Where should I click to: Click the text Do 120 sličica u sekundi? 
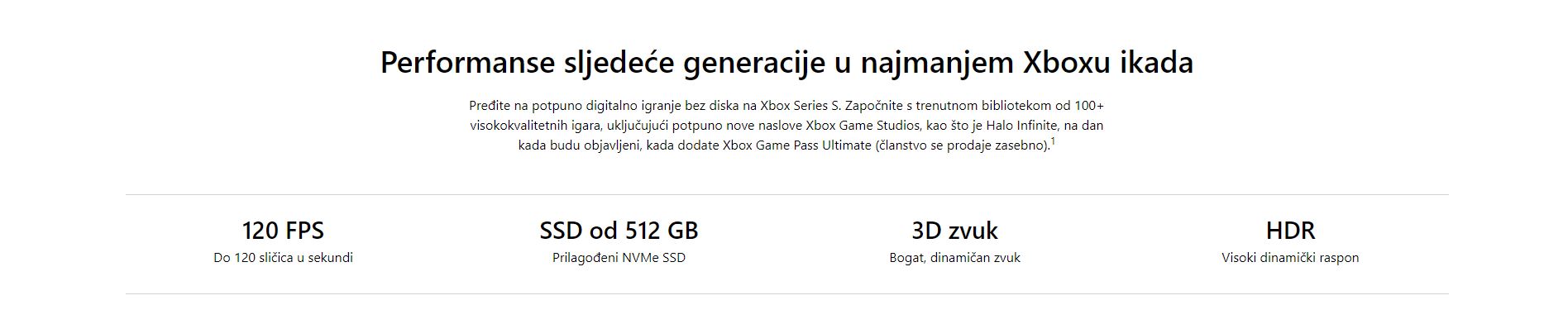click(283, 258)
